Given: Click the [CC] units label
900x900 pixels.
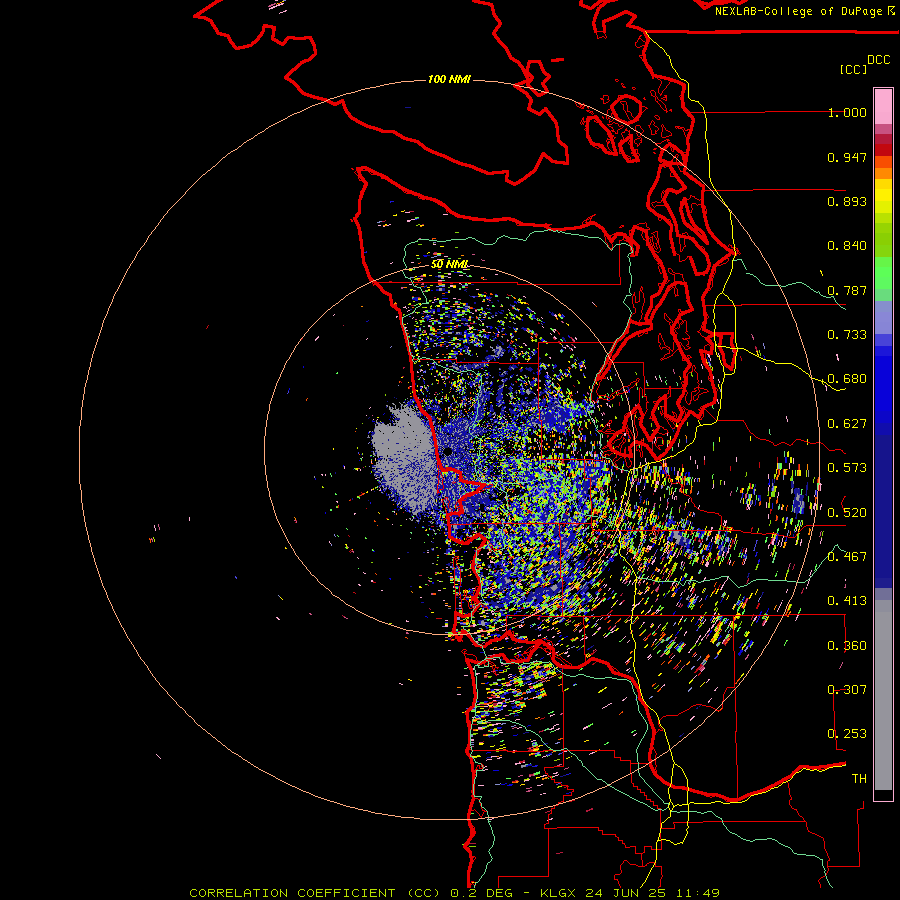Looking at the screenshot, I should point(853,69).
